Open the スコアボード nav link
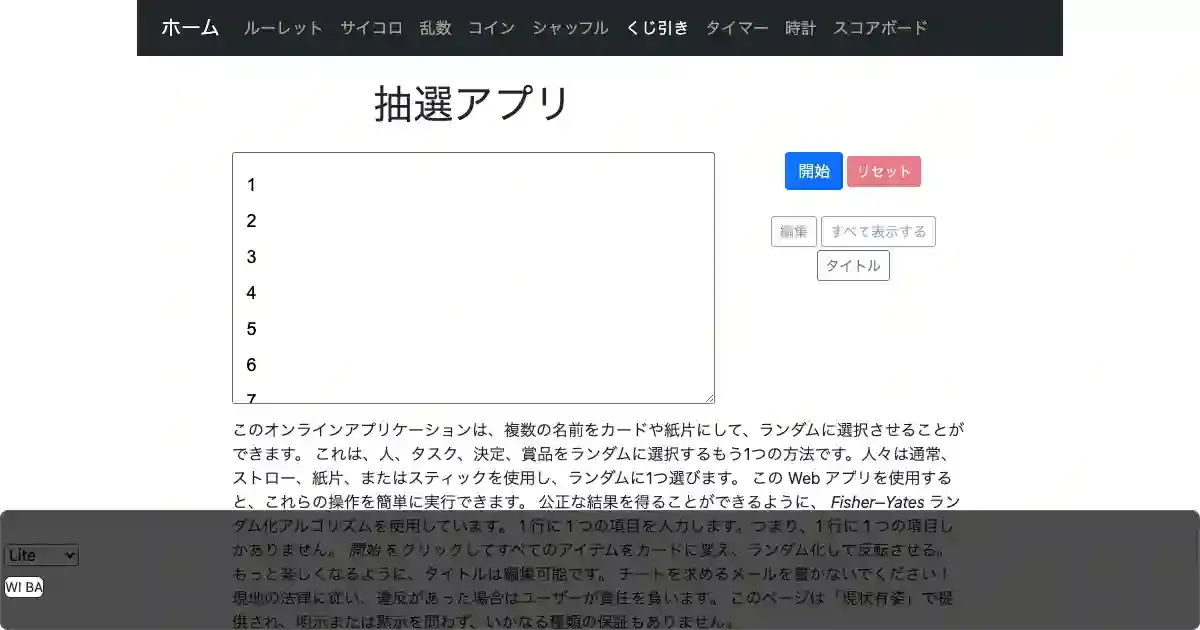Image resolution: width=1200 pixels, height=630 pixels. click(880, 28)
